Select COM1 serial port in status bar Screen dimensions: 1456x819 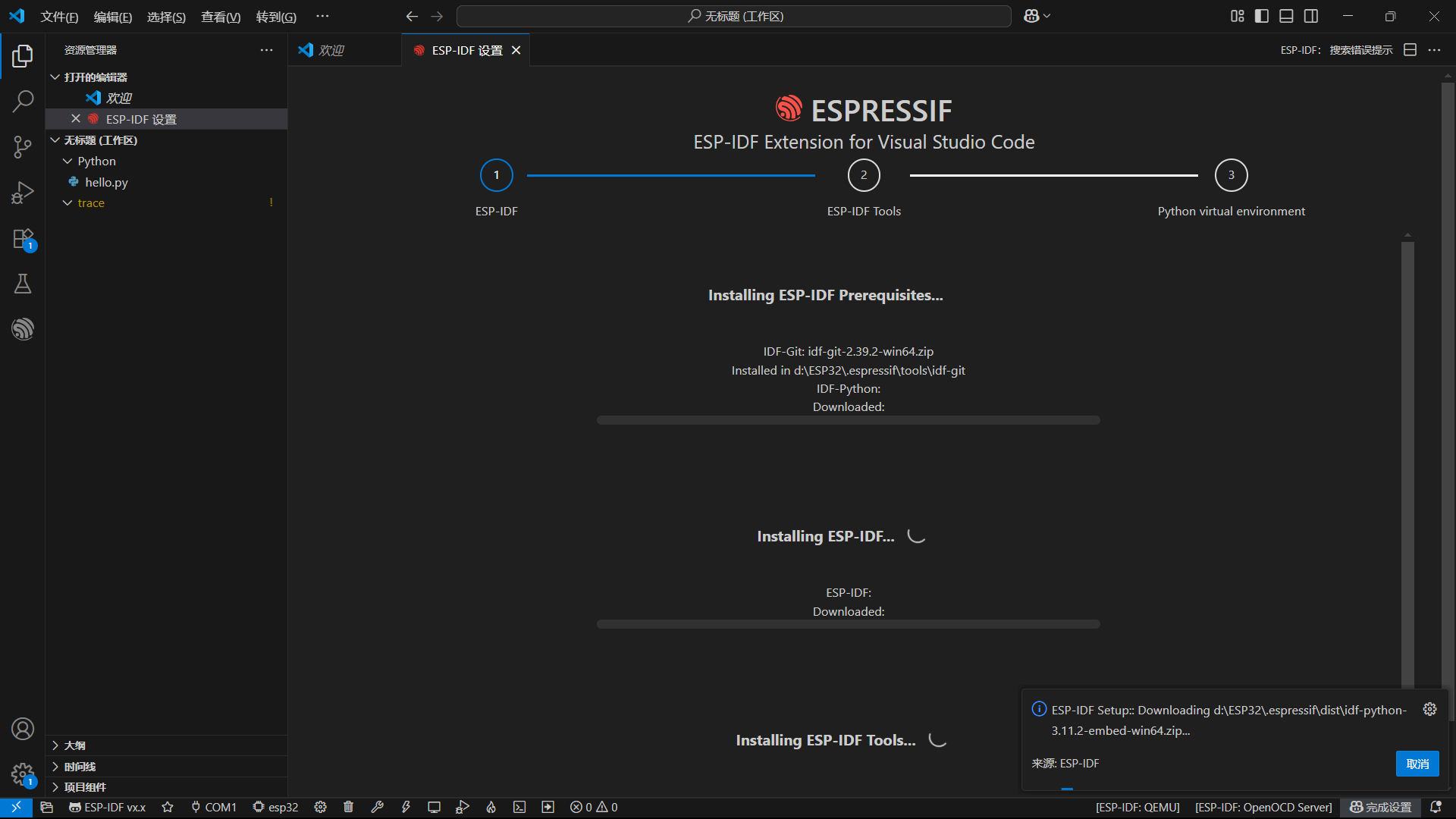[x=214, y=808]
